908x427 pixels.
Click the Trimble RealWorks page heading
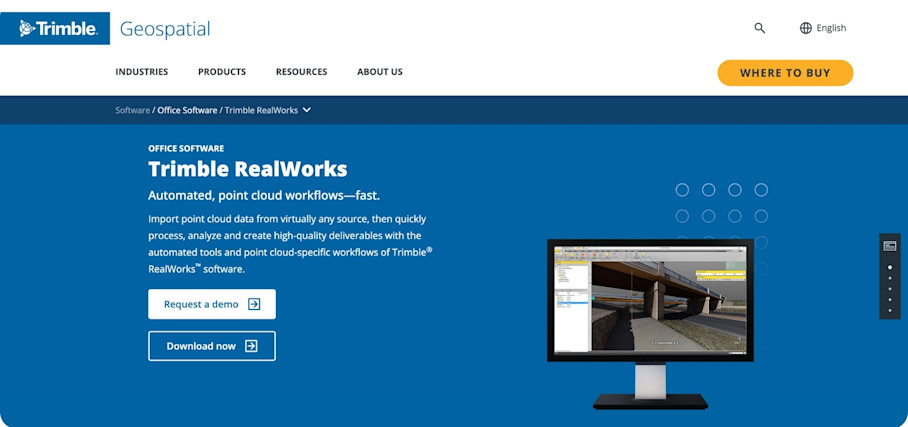pos(248,169)
